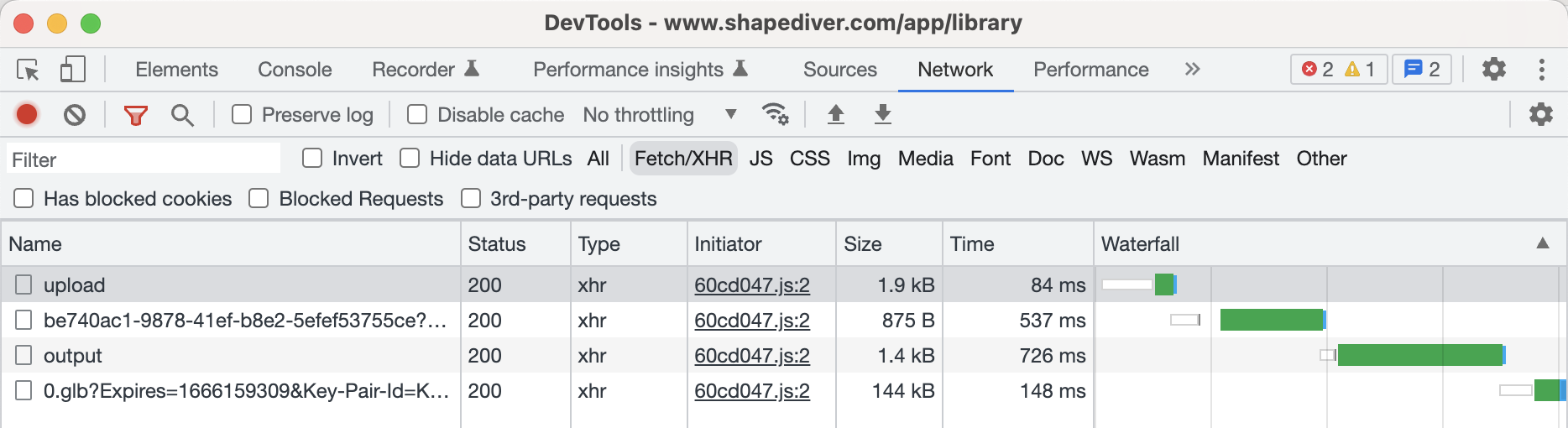The image size is (1568, 428).
Task: Toggle the red filter funnel icon
Action: pyautogui.click(x=135, y=114)
